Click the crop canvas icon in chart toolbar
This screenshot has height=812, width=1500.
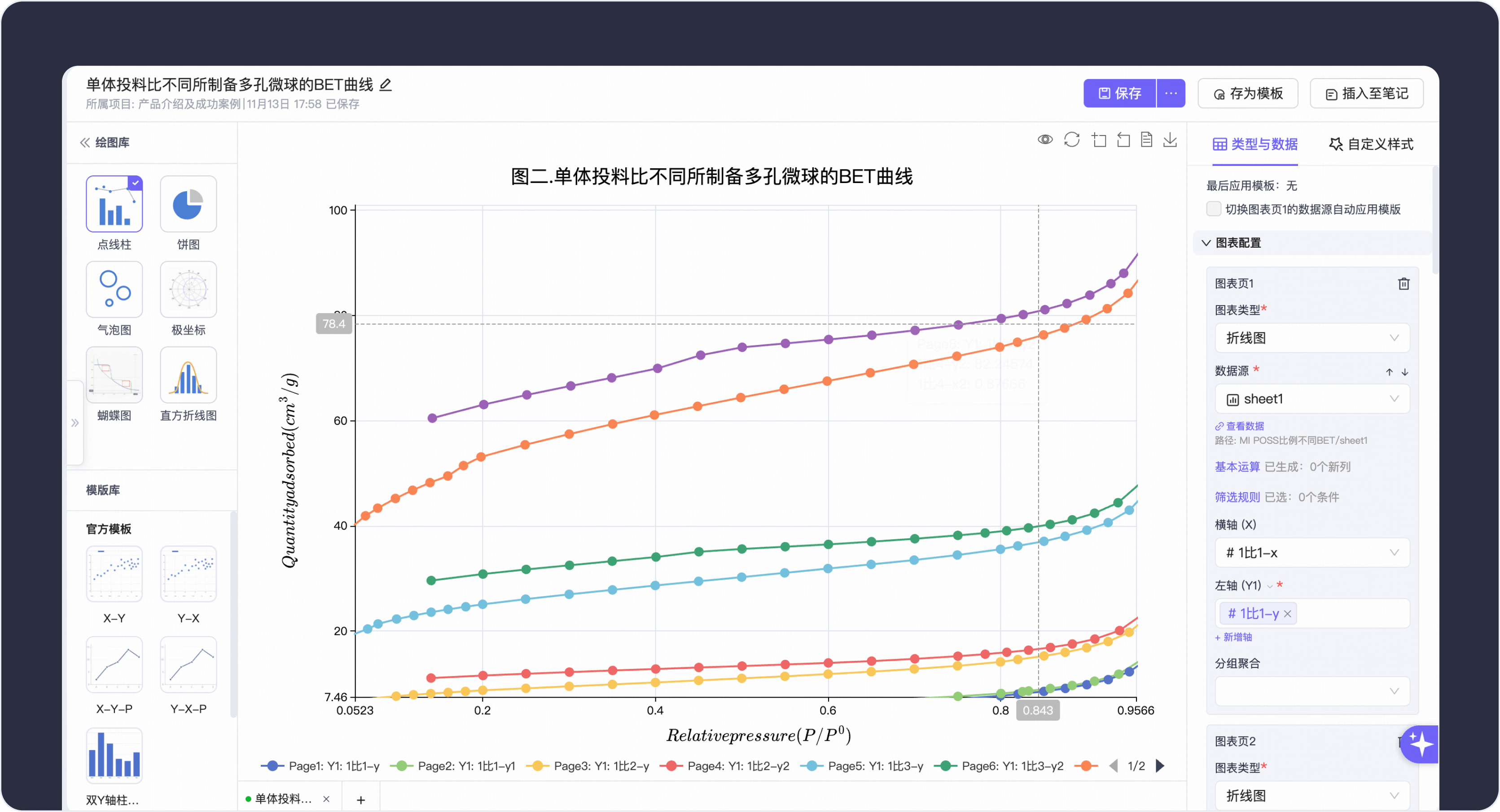(x=1099, y=140)
